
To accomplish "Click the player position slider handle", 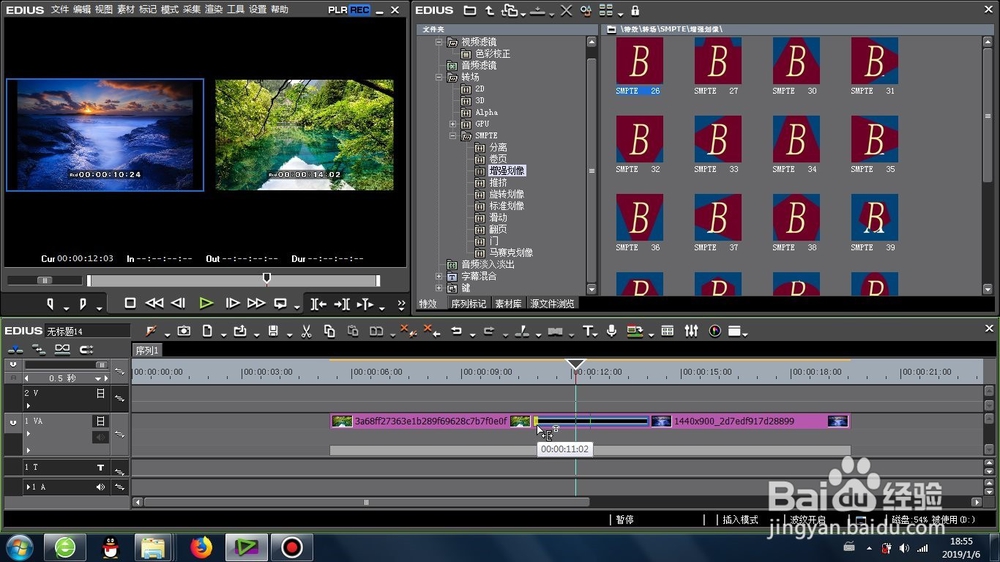I will [267, 278].
